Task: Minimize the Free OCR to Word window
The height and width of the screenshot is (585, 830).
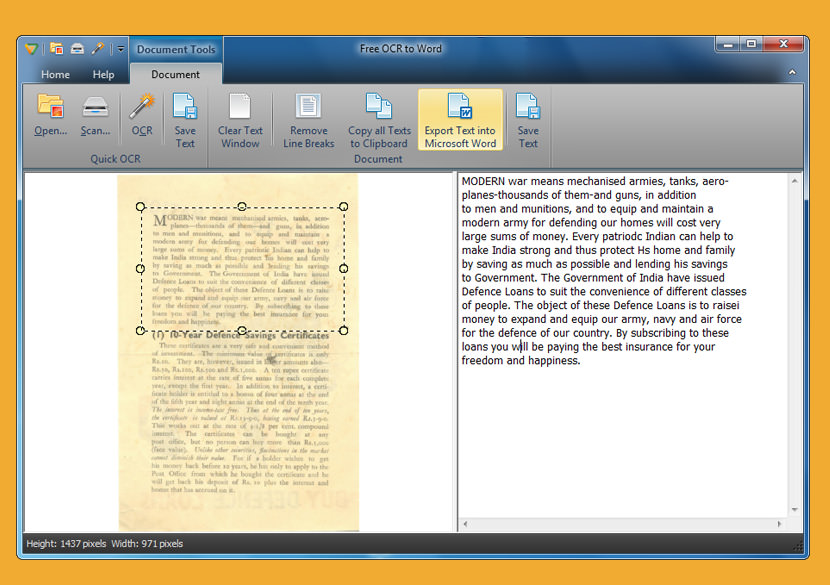Action: (x=728, y=44)
